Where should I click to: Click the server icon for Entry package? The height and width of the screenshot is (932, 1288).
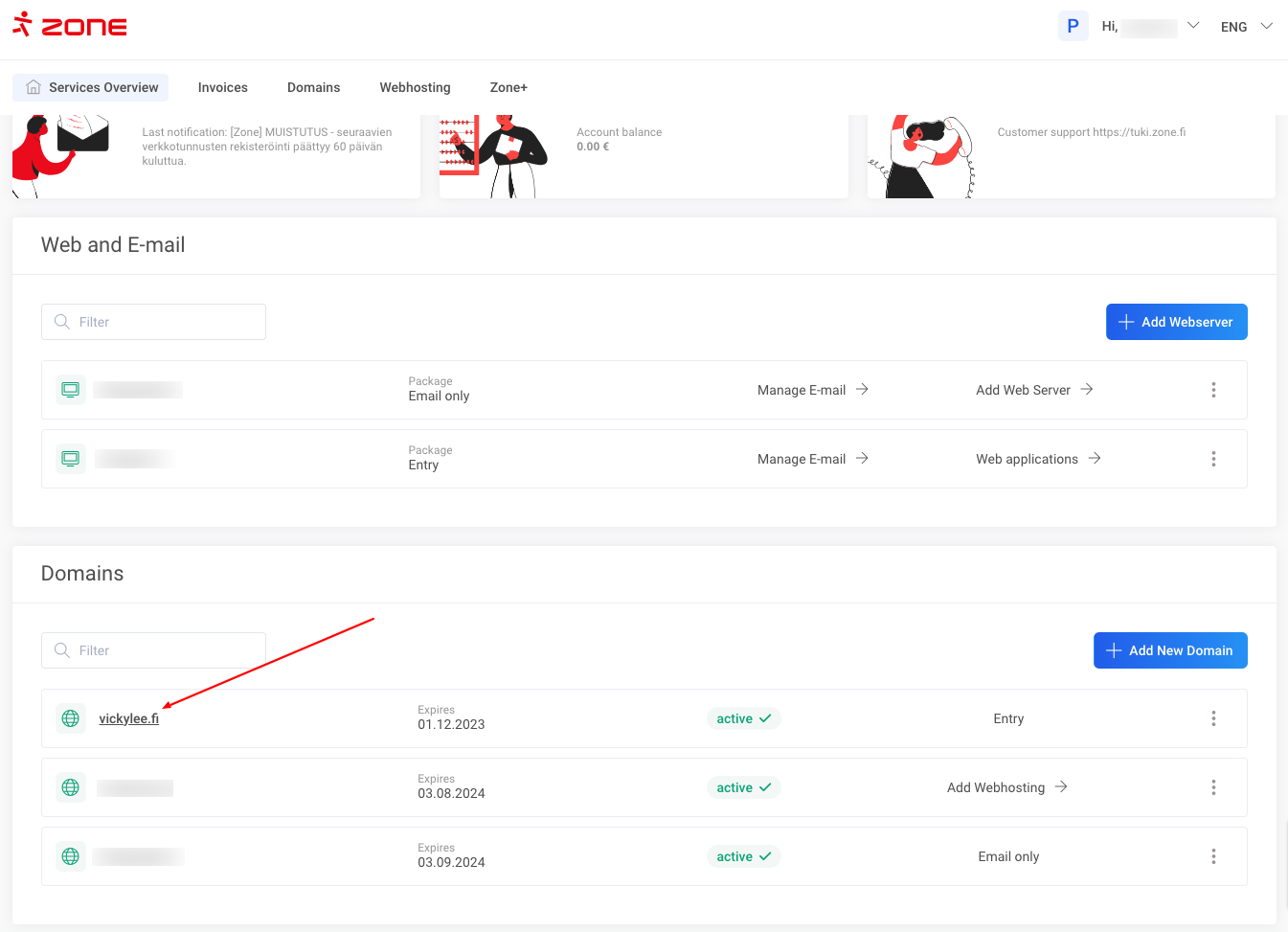[71, 459]
